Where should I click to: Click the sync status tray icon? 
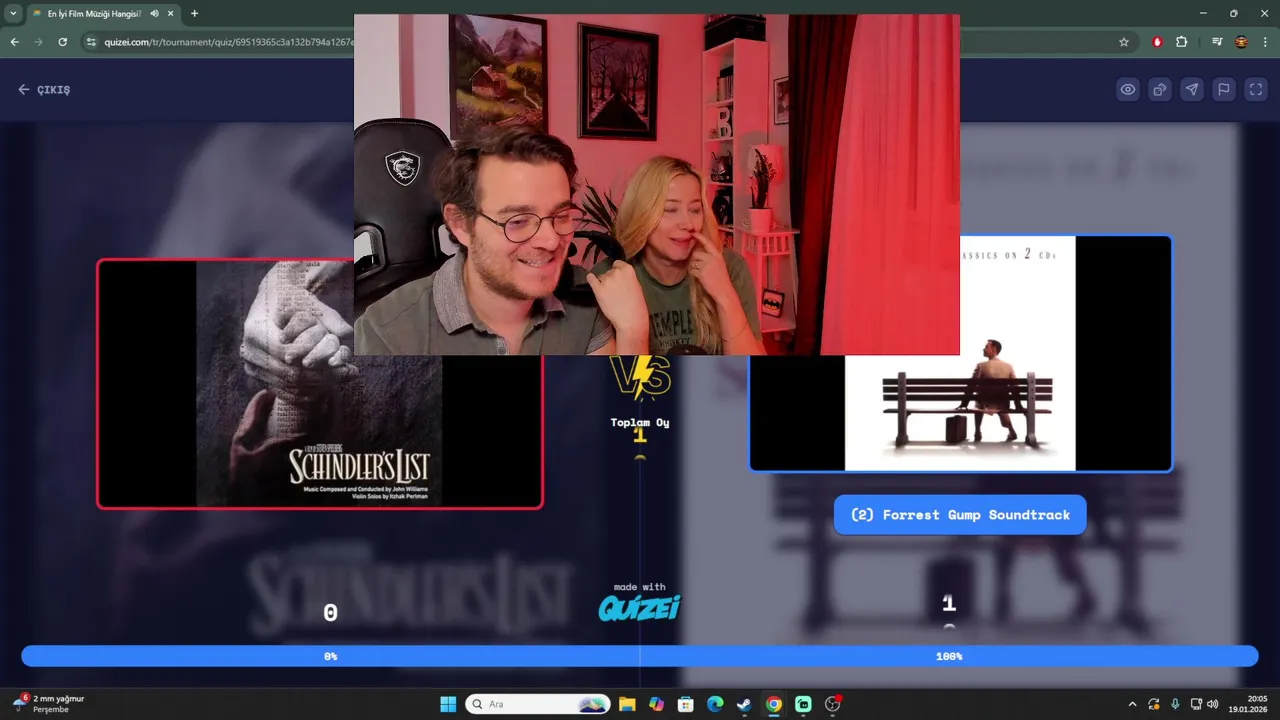coord(1154,704)
